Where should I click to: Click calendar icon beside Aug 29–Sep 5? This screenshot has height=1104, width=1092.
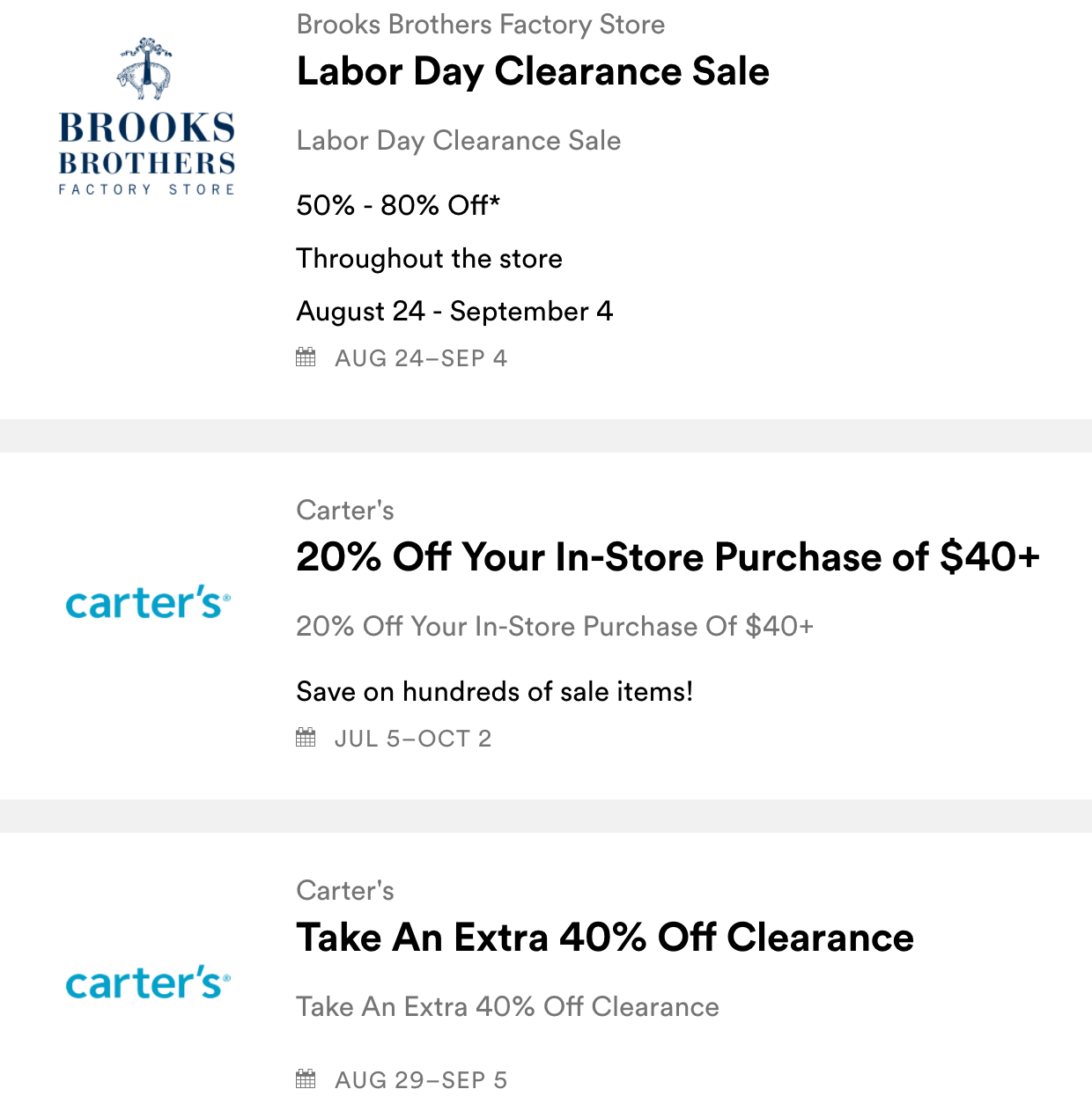click(306, 1079)
